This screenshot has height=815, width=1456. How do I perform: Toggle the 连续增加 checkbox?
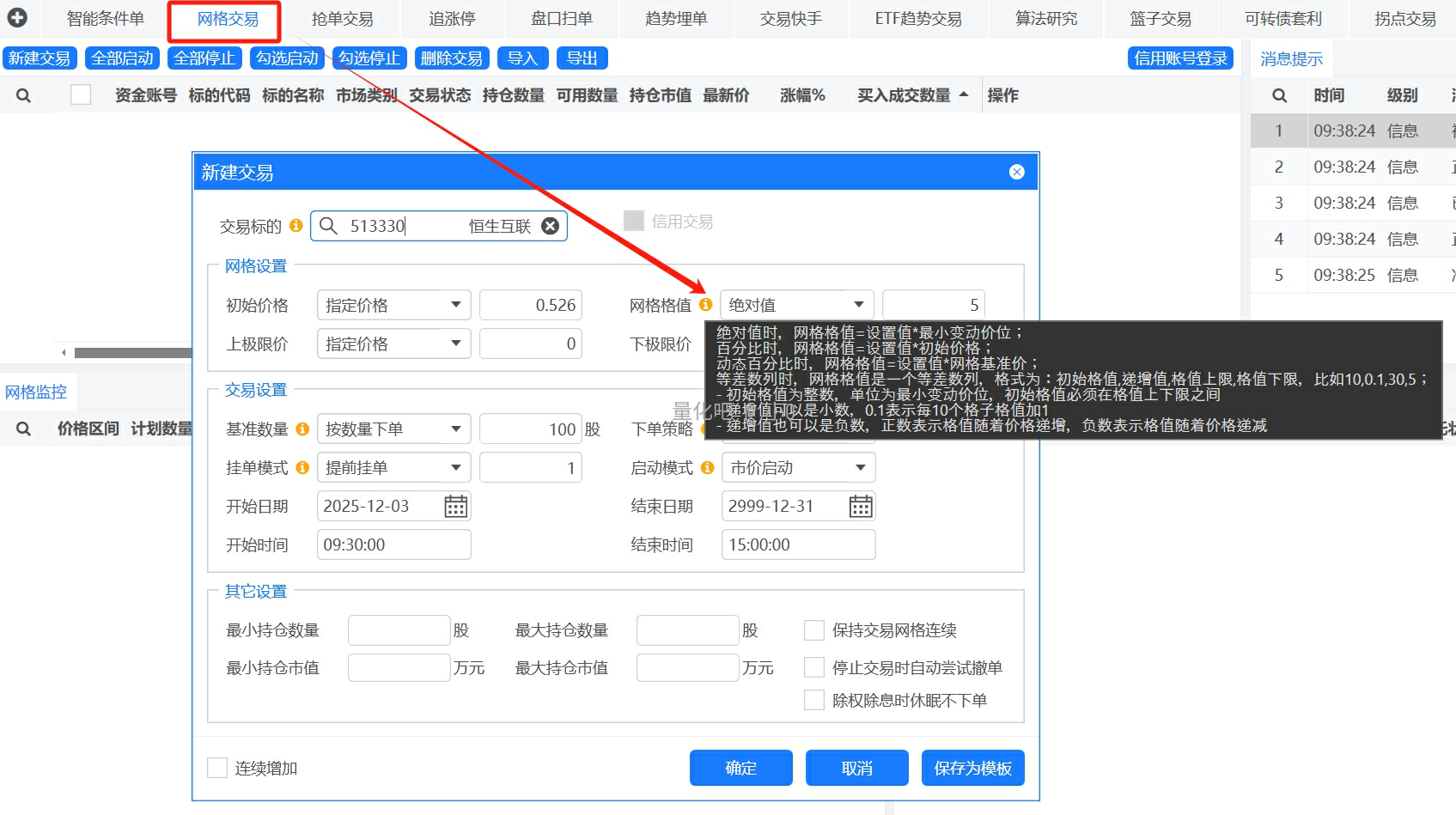217,768
